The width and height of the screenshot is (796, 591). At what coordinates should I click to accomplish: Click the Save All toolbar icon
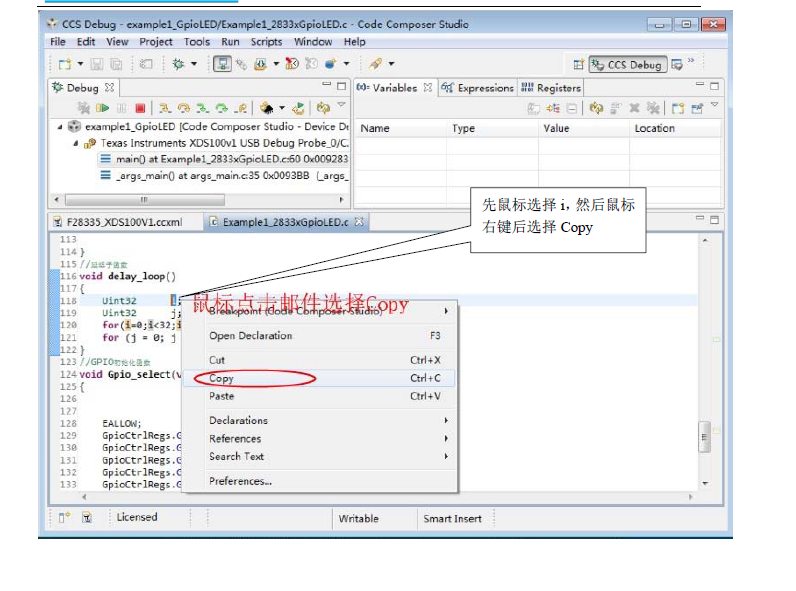coord(116,64)
